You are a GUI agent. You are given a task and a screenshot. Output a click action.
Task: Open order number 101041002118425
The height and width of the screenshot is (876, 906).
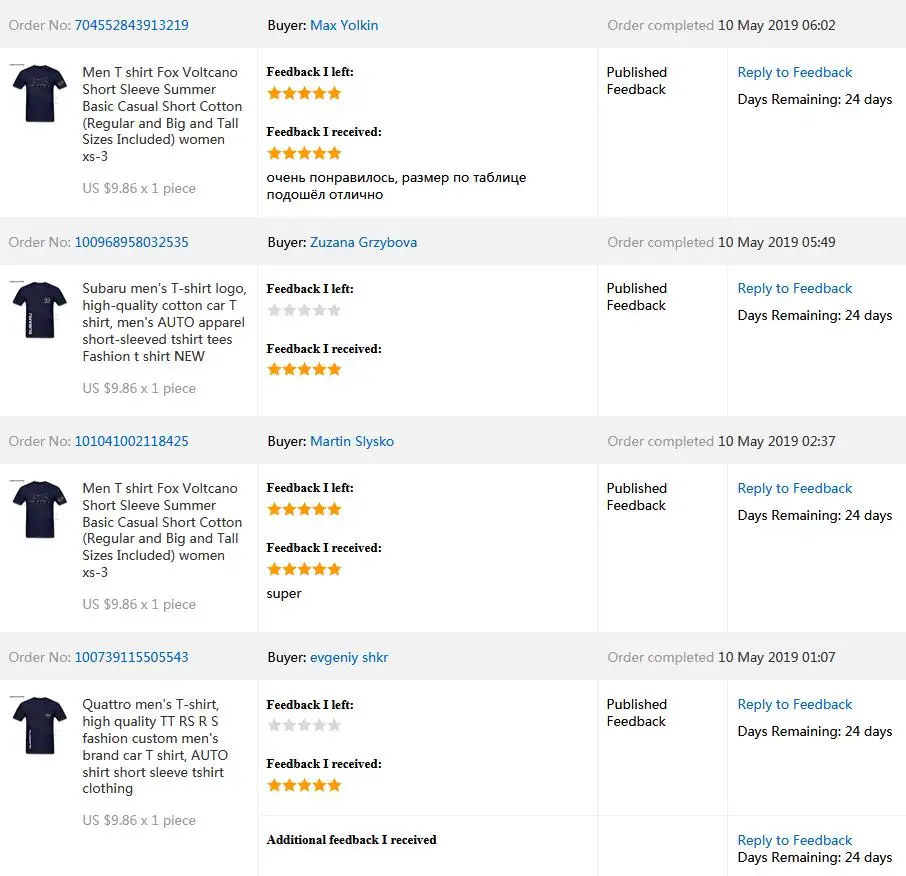[x=131, y=441]
